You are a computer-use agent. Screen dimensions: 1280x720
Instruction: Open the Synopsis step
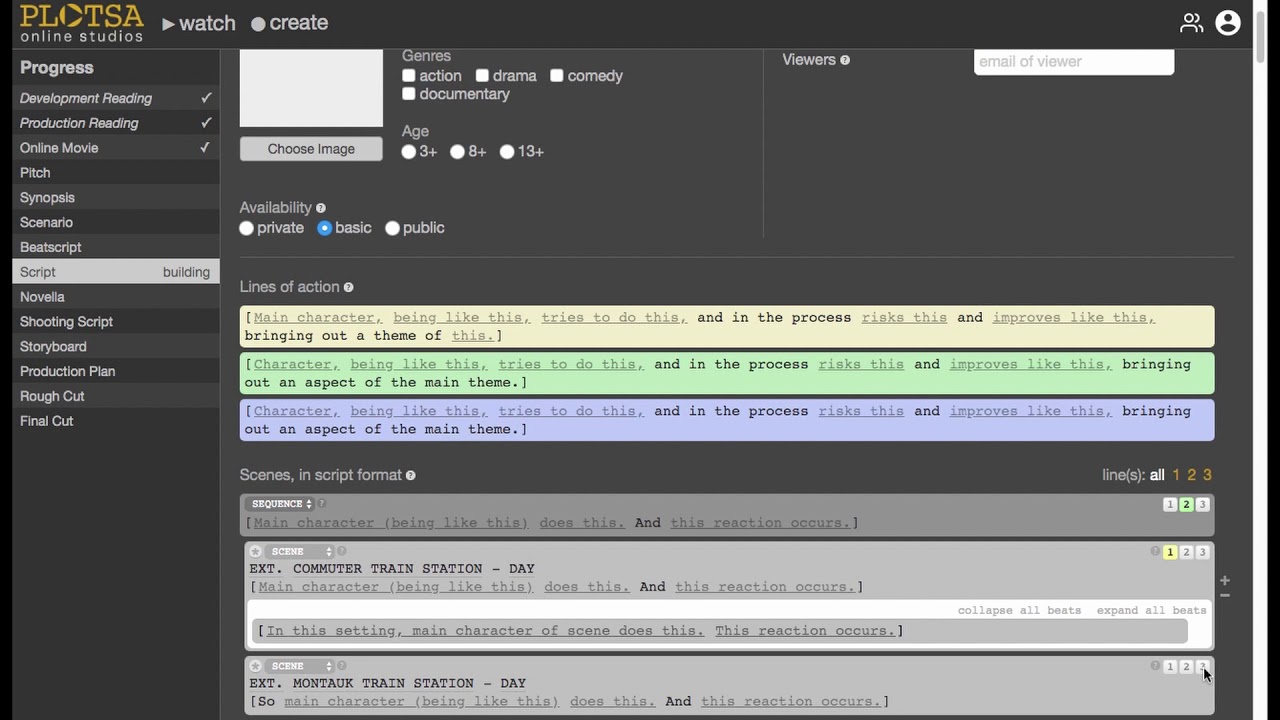click(116, 198)
